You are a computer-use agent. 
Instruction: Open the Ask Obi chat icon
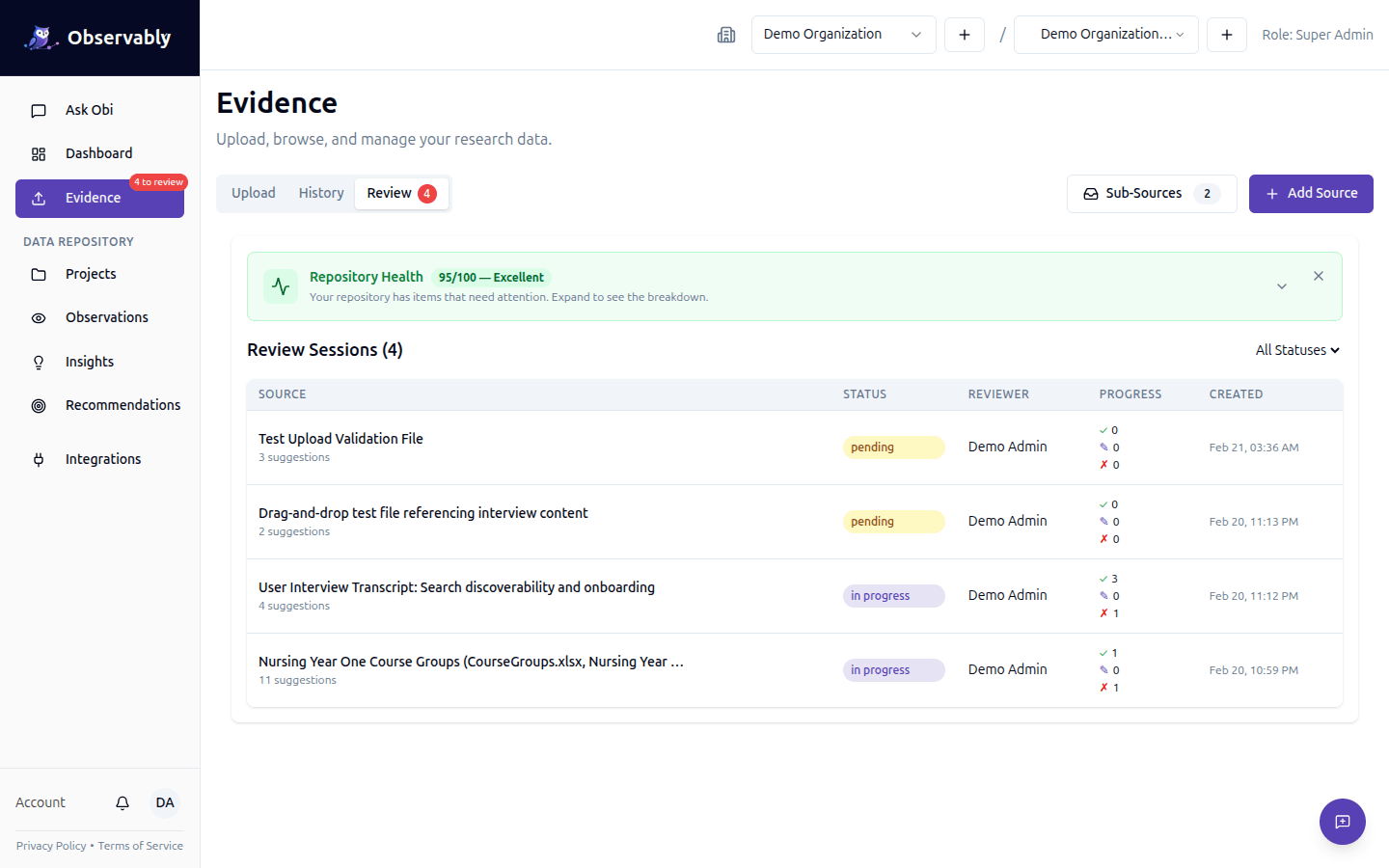point(38,110)
